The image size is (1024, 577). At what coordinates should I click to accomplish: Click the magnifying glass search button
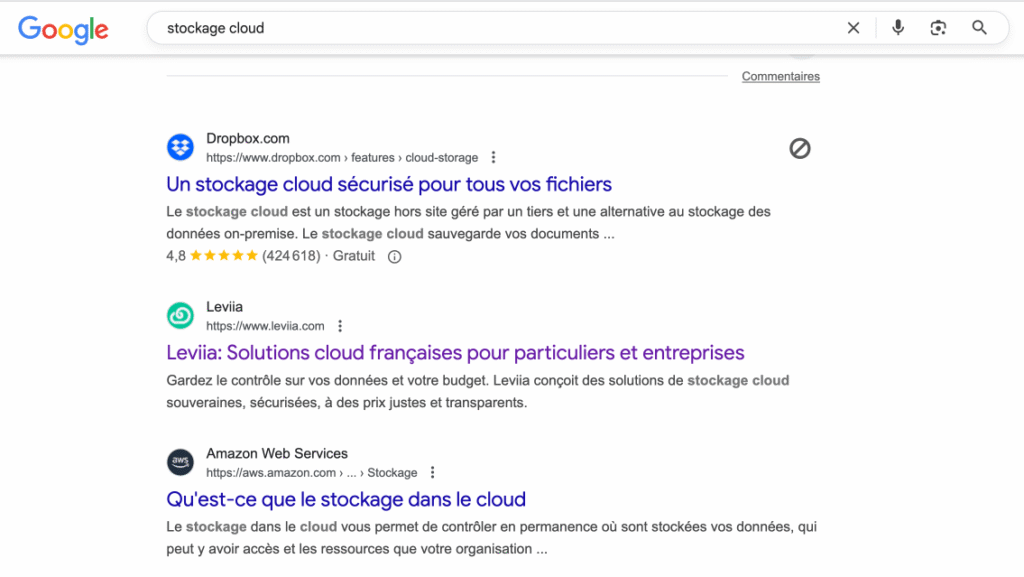tap(979, 27)
